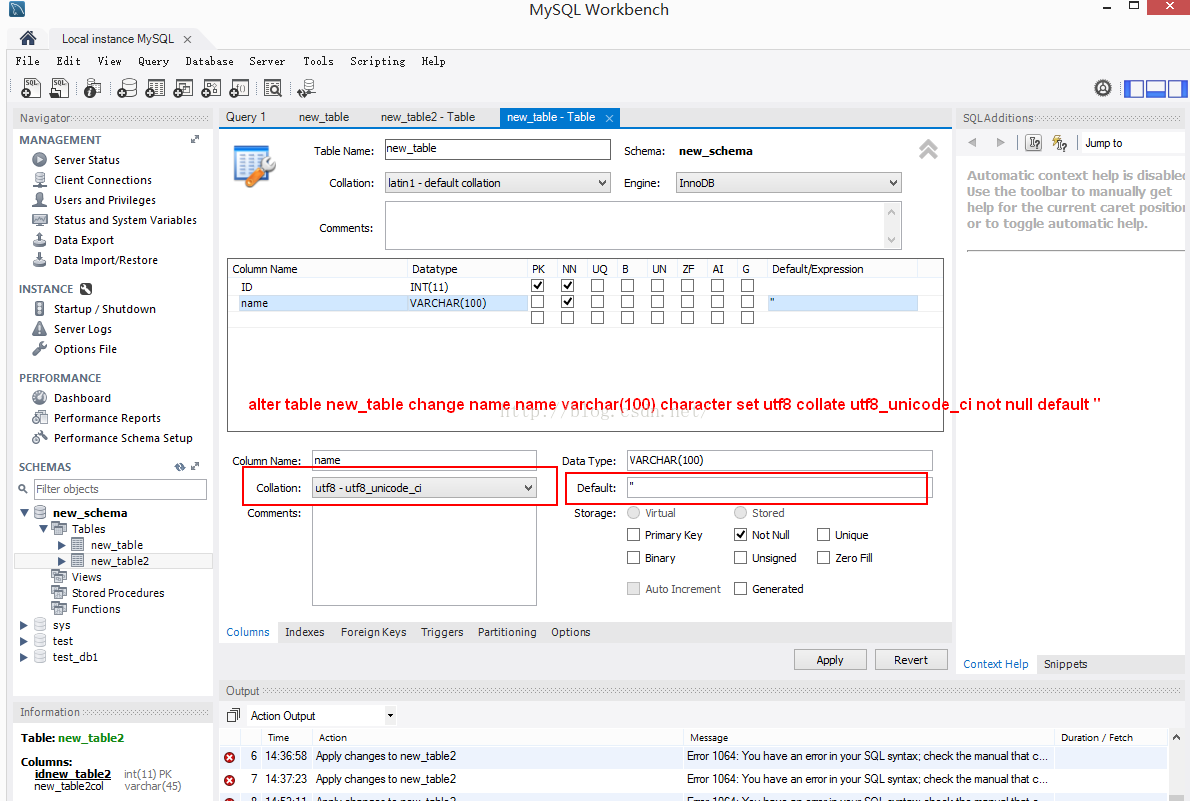Viewport: 1190px width, 801px height.
Task: Close the new_table - Table tab
Action: pyautogui.click(x=609, y=118)
